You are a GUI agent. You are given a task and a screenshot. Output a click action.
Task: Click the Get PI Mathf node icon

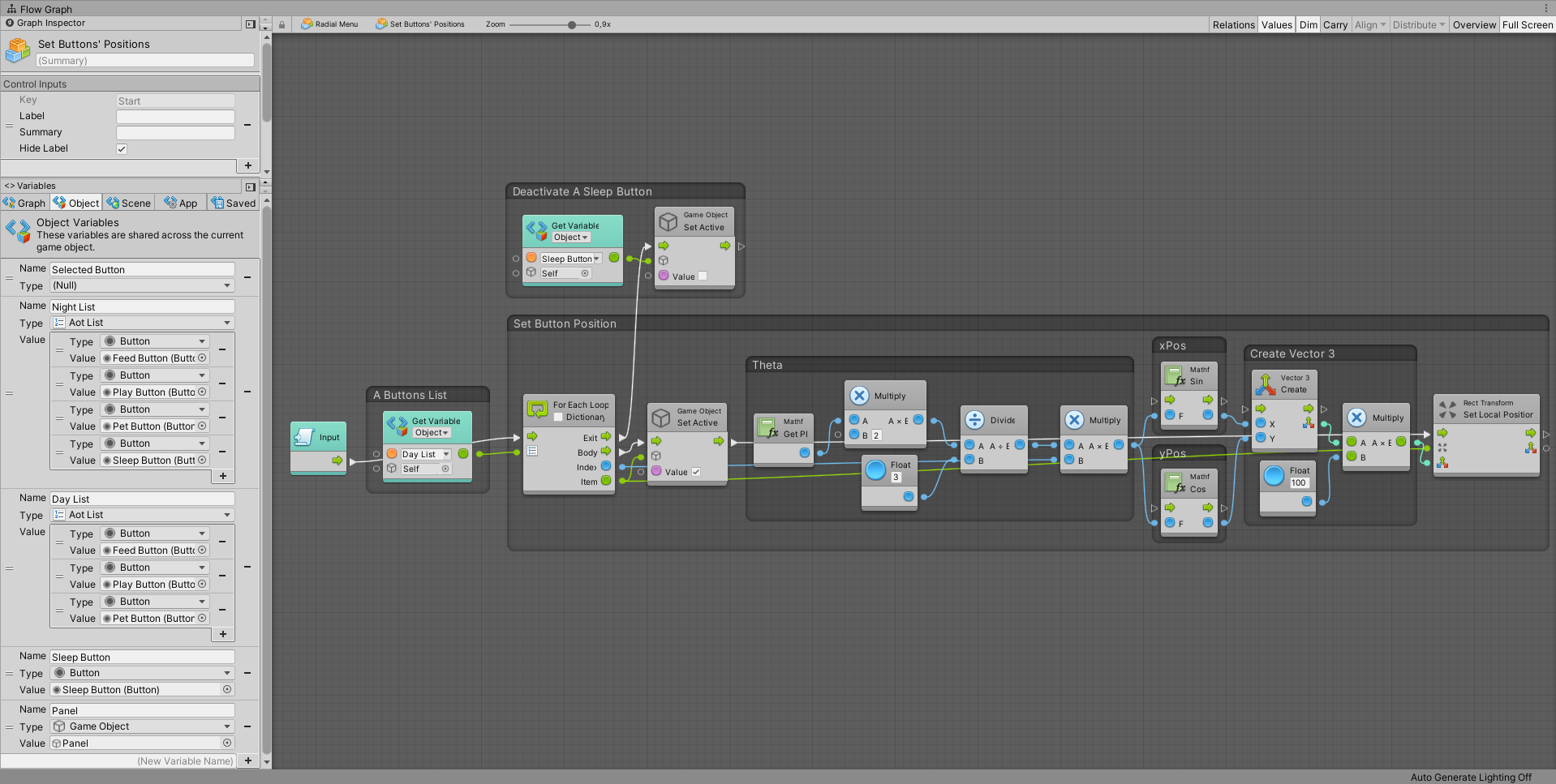[767, 426]
